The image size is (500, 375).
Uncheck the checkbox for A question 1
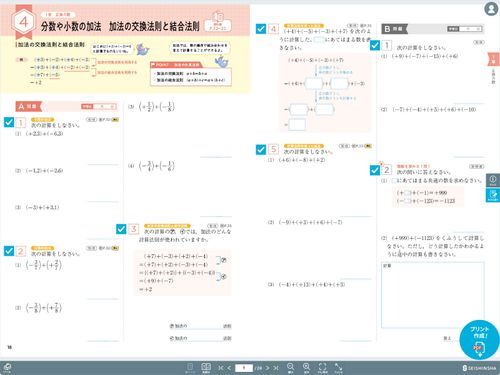[x=9, y=122]
